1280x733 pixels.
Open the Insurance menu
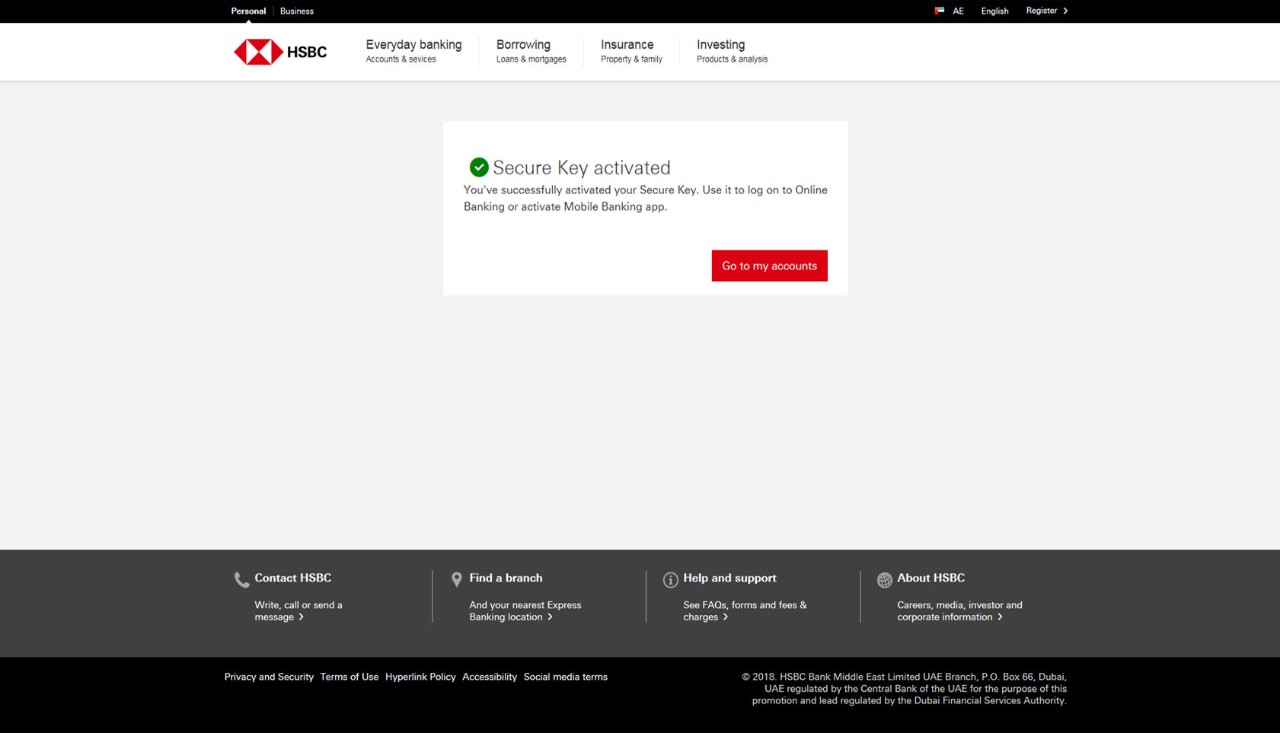pos(631,51)
